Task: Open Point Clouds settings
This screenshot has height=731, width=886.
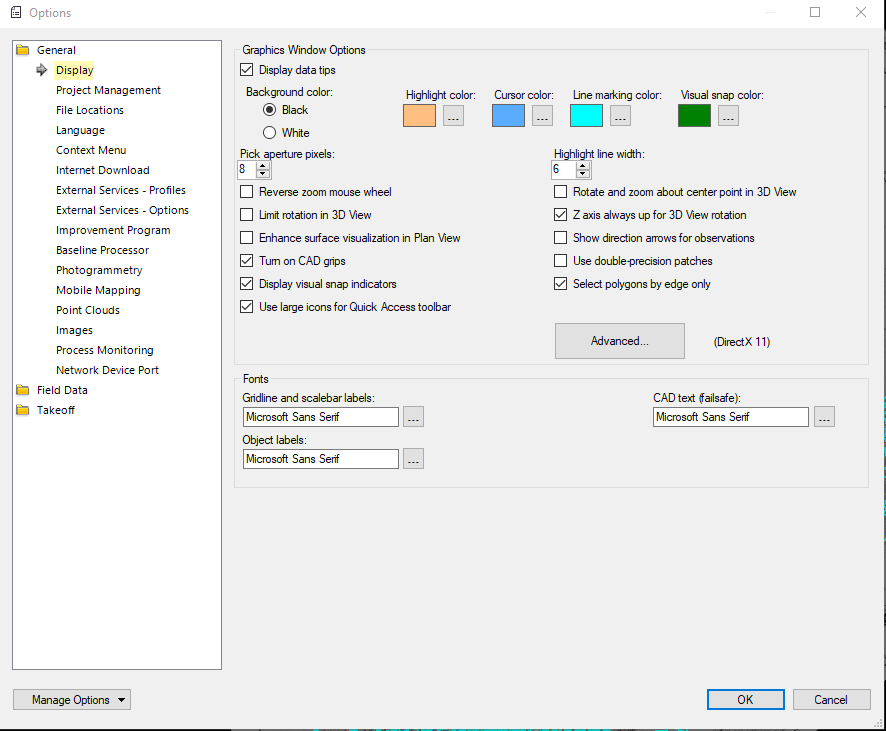Action: tap(88, 310)
